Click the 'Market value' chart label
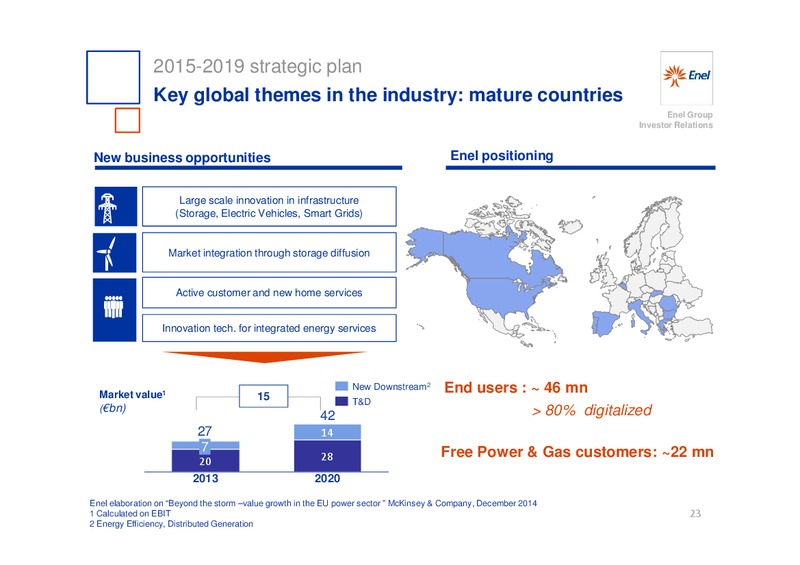Screen dimensions: 800x565 click(x=132, y=395)
